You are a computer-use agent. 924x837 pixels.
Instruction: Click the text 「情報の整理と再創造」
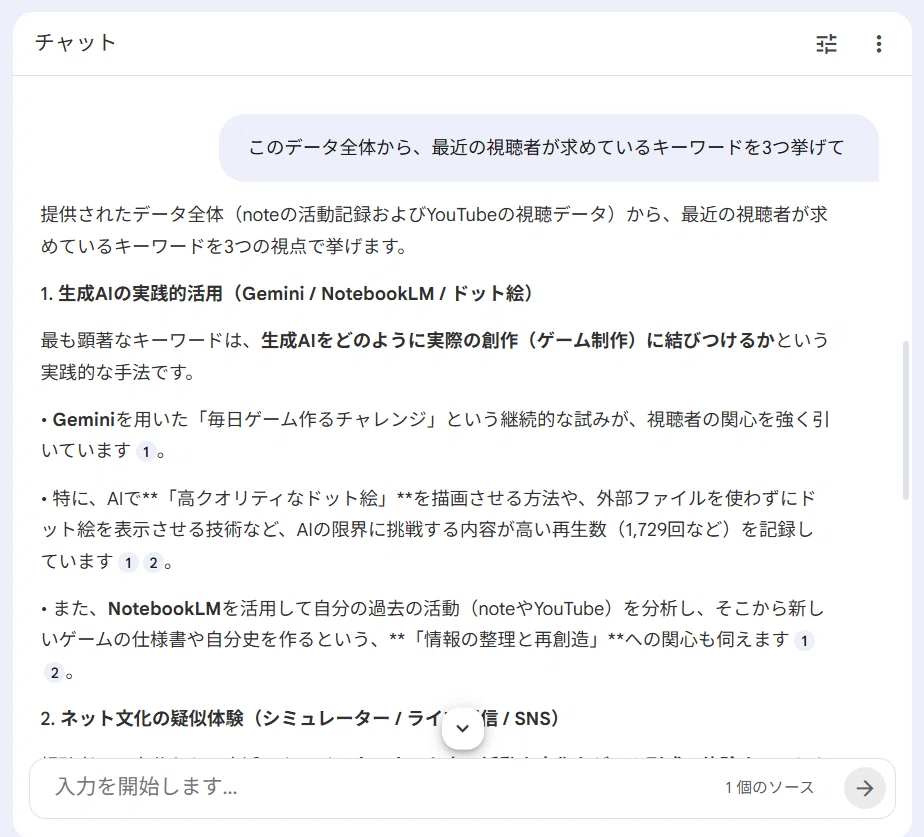(x=507, y=639)
